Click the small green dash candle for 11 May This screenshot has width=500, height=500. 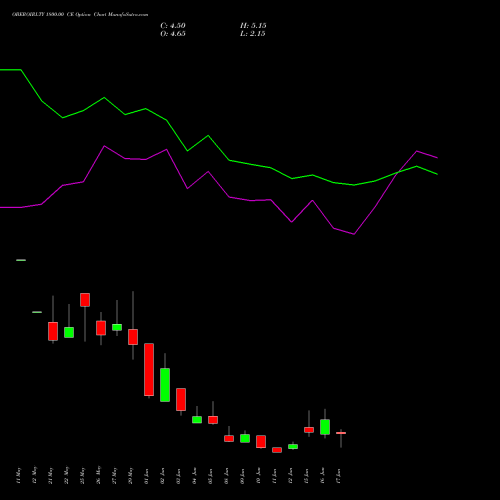coord(21,260)
